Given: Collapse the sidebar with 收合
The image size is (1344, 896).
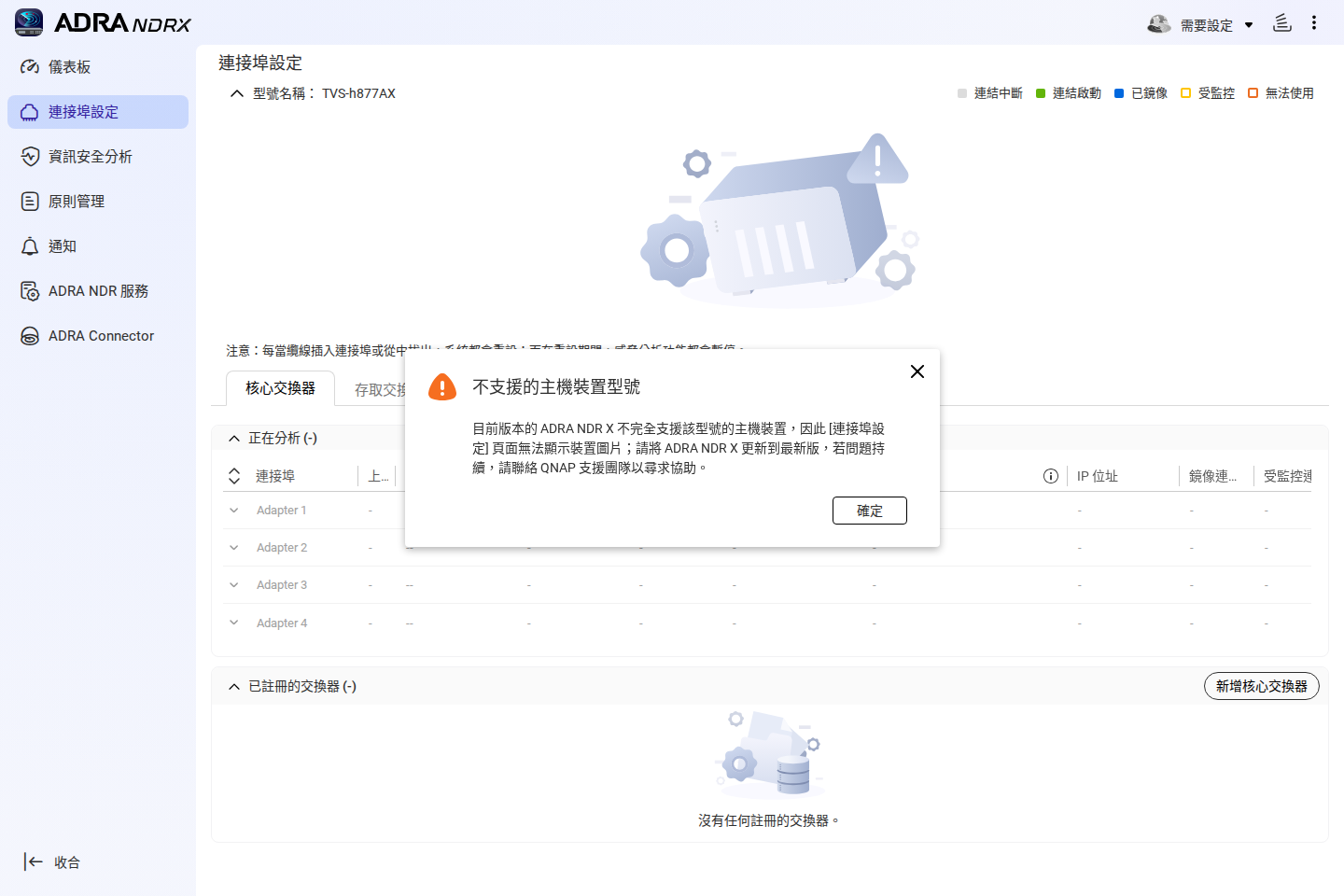Looking at the screenshot, I should click(52, 862).
